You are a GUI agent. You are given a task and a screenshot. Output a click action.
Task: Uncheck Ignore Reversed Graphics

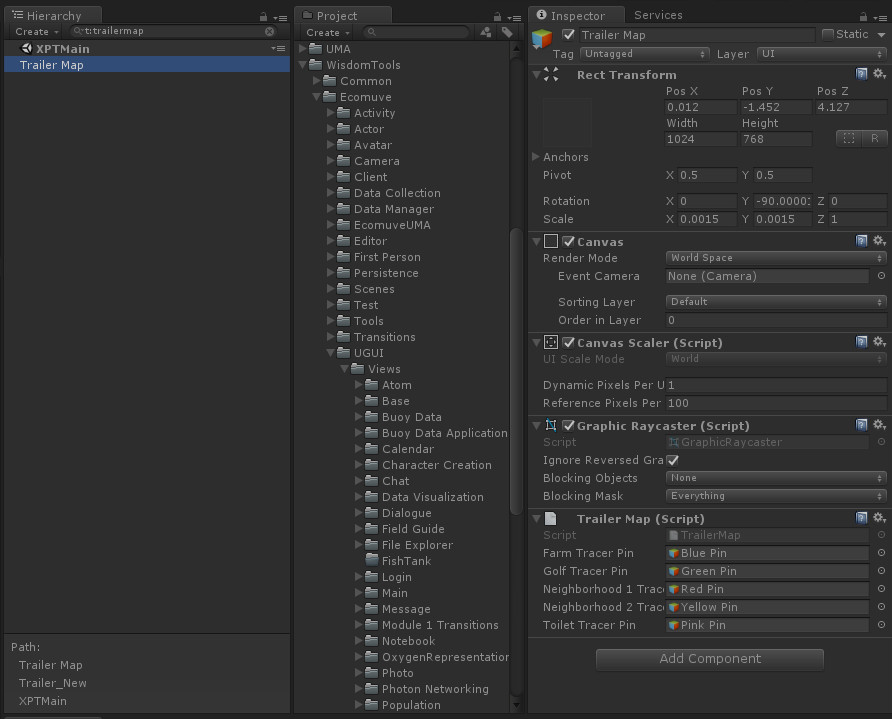coord(673,460)
